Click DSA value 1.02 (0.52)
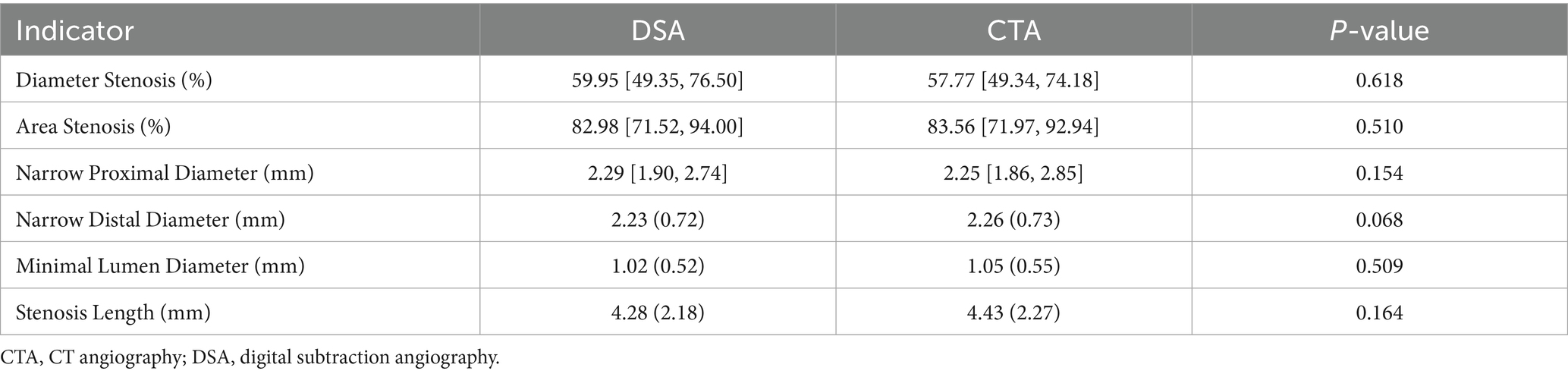 coord(657,266)
